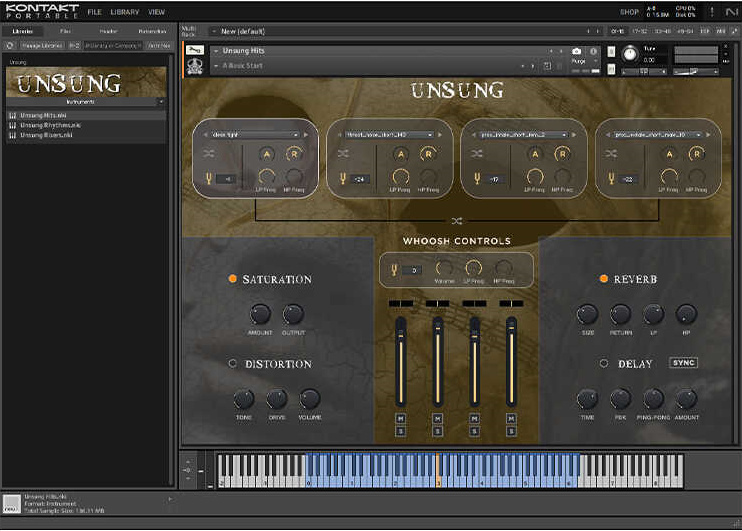Screen dimensions: 742x531
Task: Open the fourth slot sample dropdown
Action: click(657, 135)
